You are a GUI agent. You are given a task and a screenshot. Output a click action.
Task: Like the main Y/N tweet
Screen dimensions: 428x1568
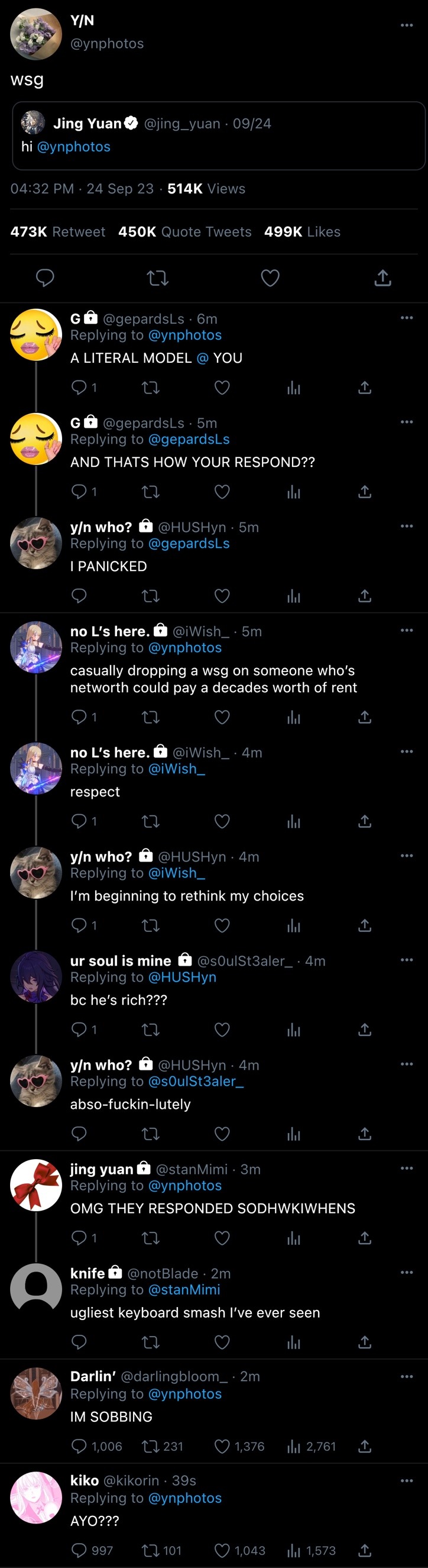270,278
